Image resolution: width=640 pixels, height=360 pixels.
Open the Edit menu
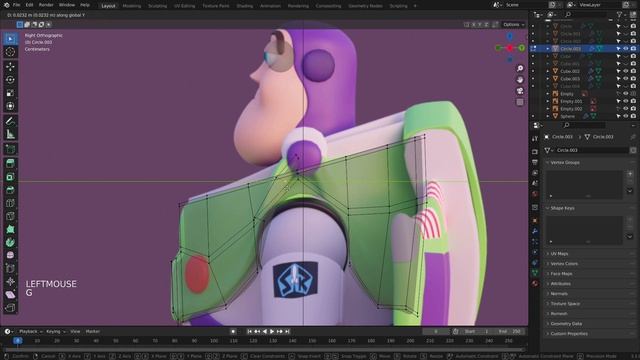pyautogui.click(x=29, y=5)
